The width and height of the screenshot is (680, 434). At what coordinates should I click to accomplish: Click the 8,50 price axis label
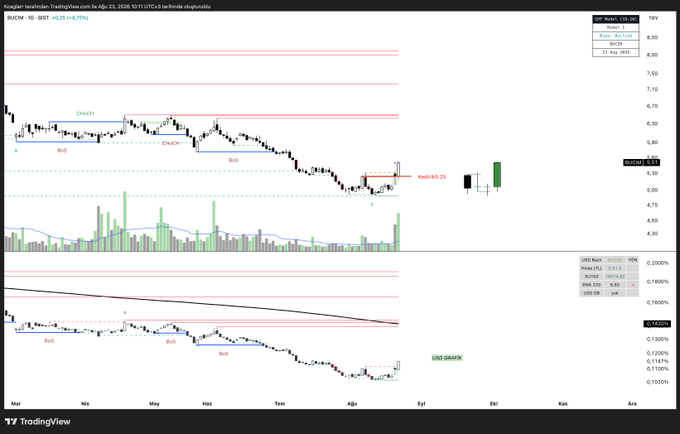652,38
